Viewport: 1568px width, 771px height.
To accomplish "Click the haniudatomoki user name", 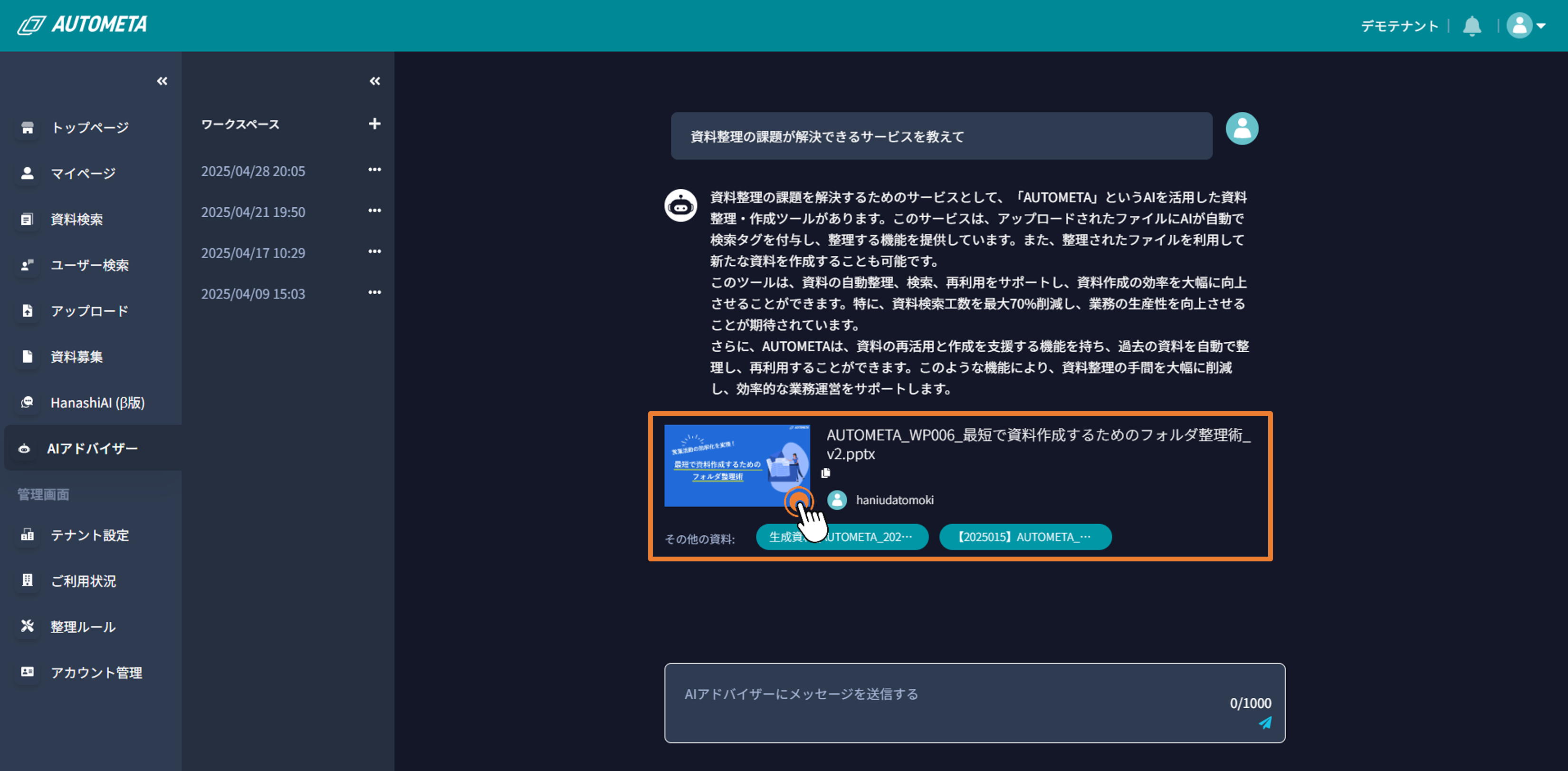I will 895,500.
